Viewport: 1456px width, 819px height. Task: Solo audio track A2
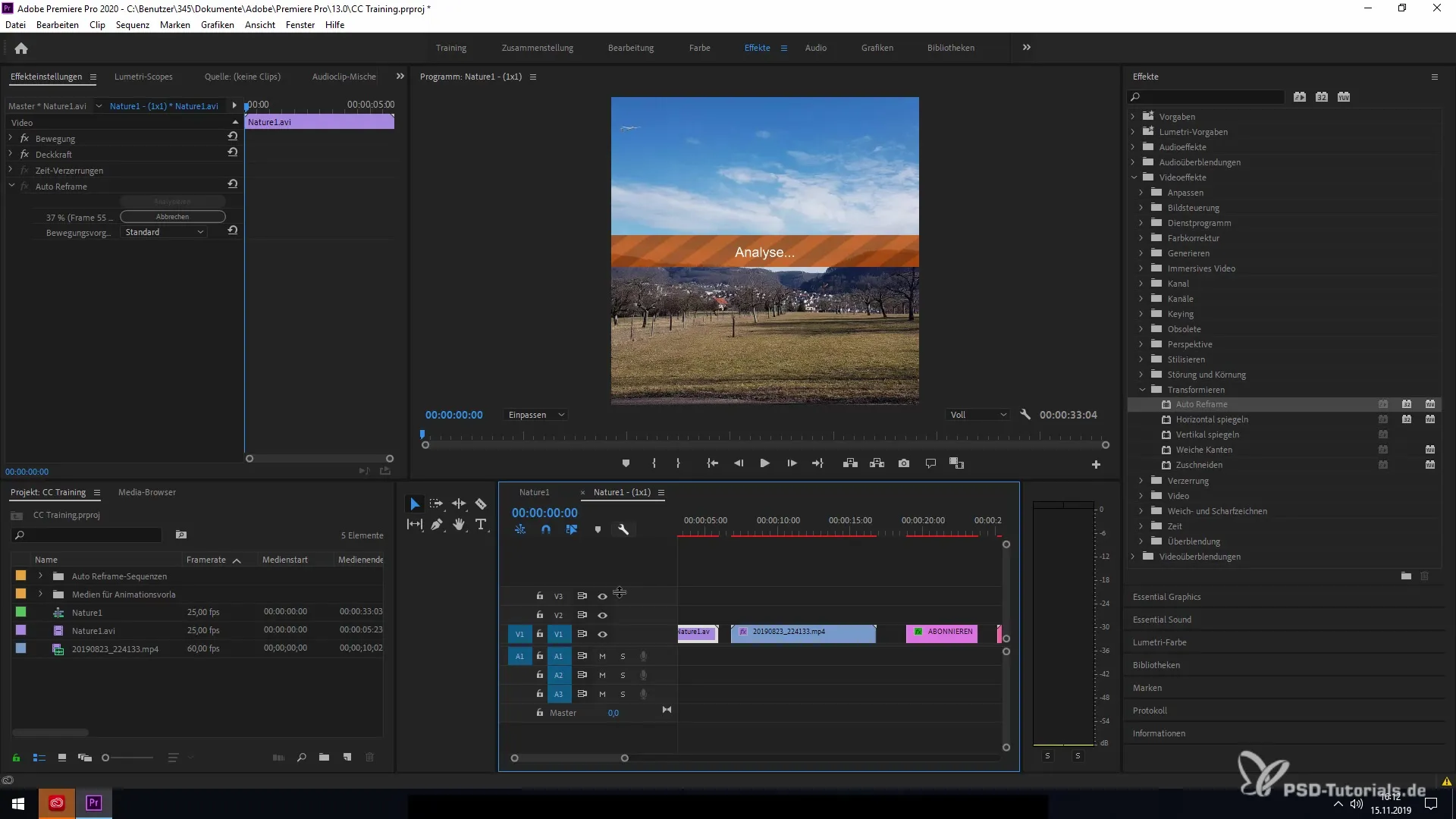tap(623, 676)
